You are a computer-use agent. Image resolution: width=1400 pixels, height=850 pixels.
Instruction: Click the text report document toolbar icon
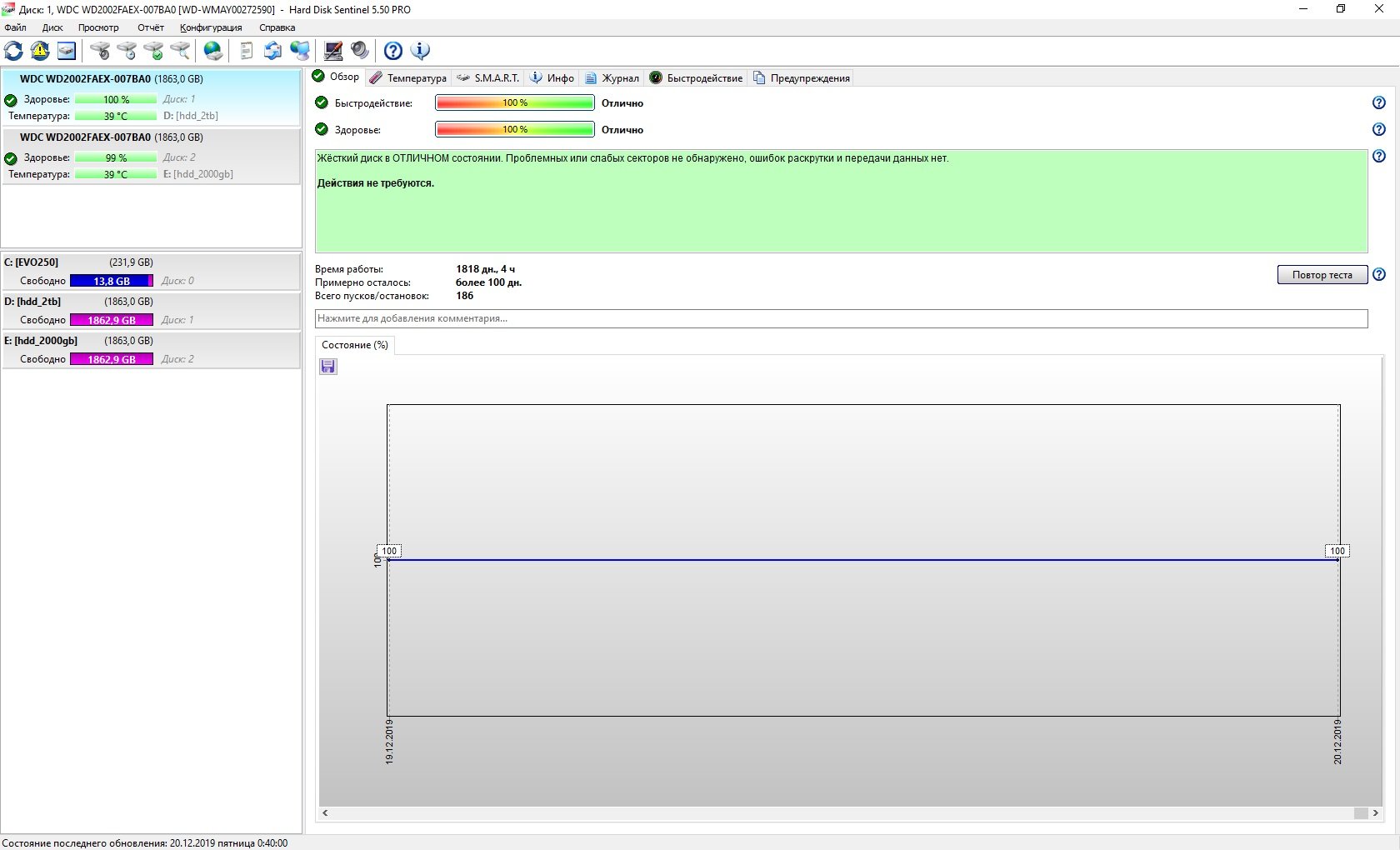tap(246, 51)
